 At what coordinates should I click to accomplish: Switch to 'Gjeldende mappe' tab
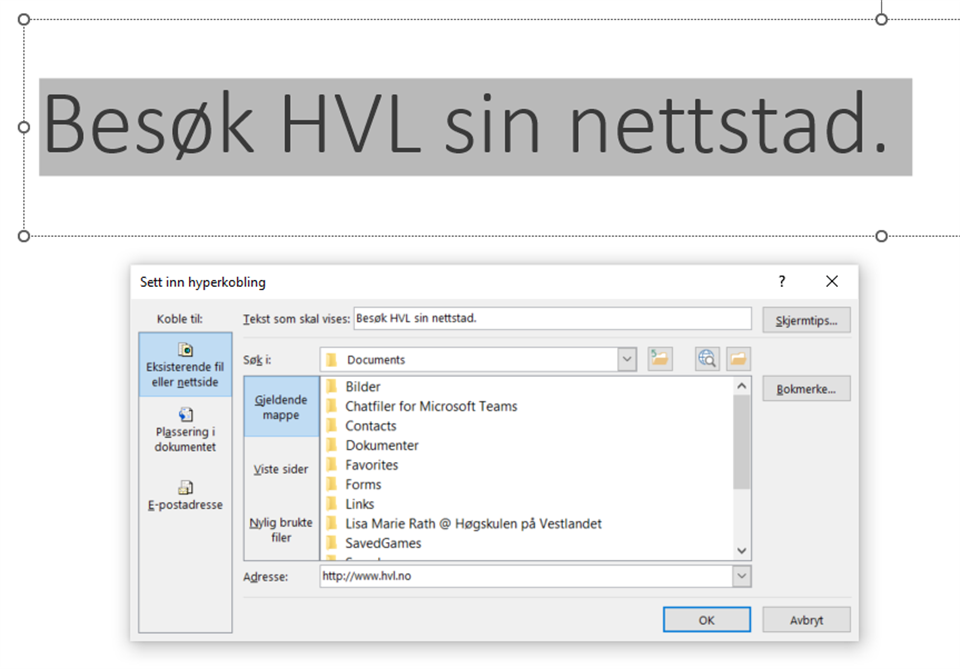[281, 407]
